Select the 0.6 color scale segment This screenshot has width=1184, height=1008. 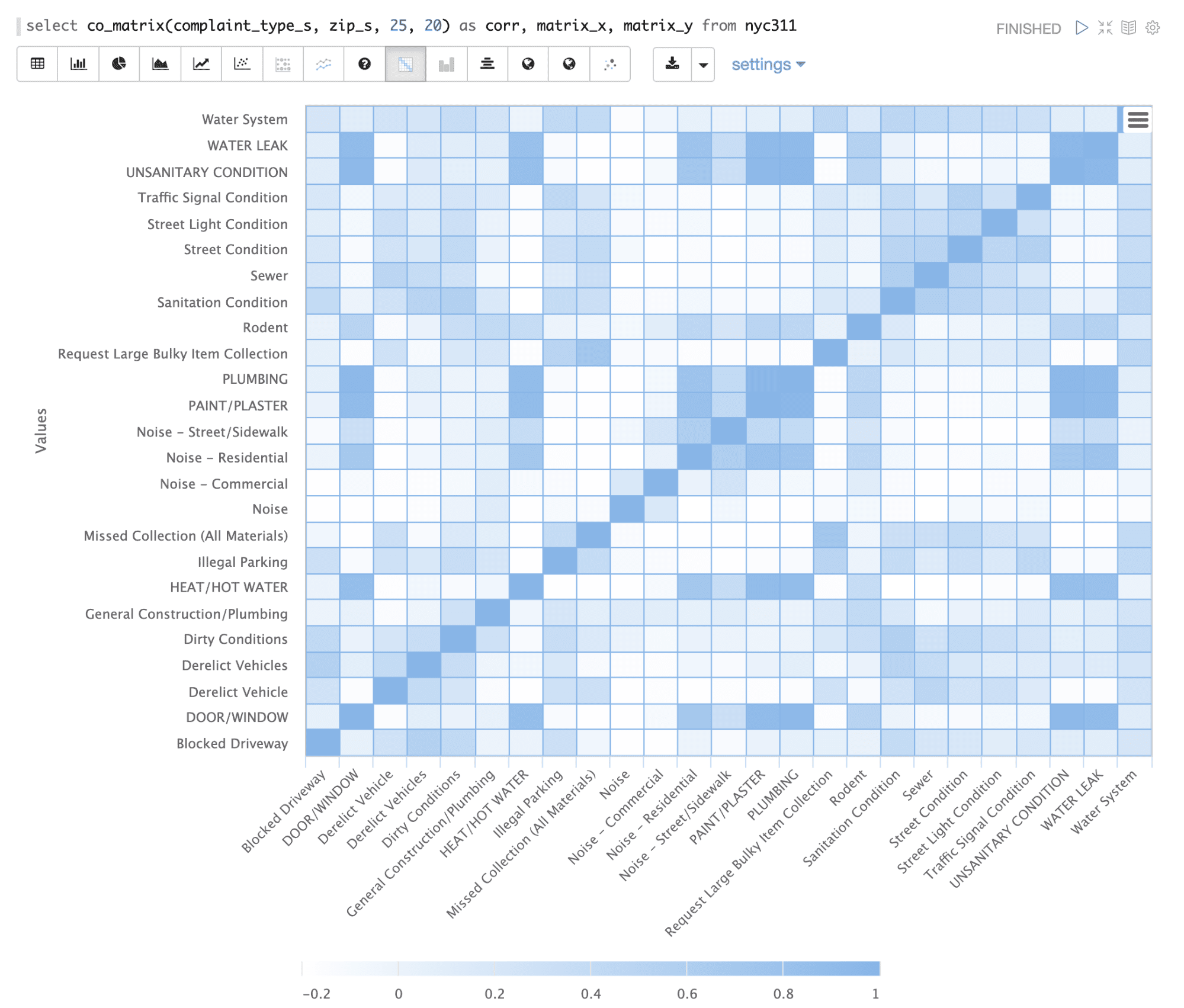(734, 970)
